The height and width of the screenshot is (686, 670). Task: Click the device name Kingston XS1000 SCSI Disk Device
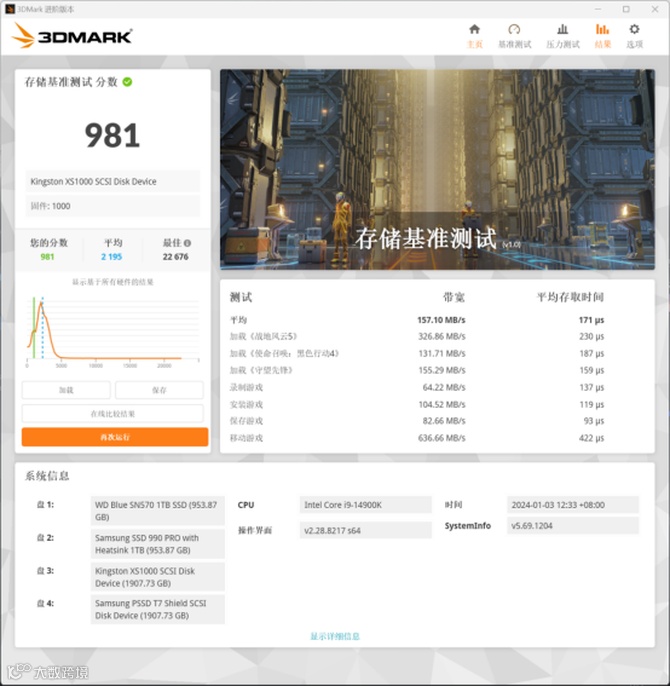(x=112, y=182)
